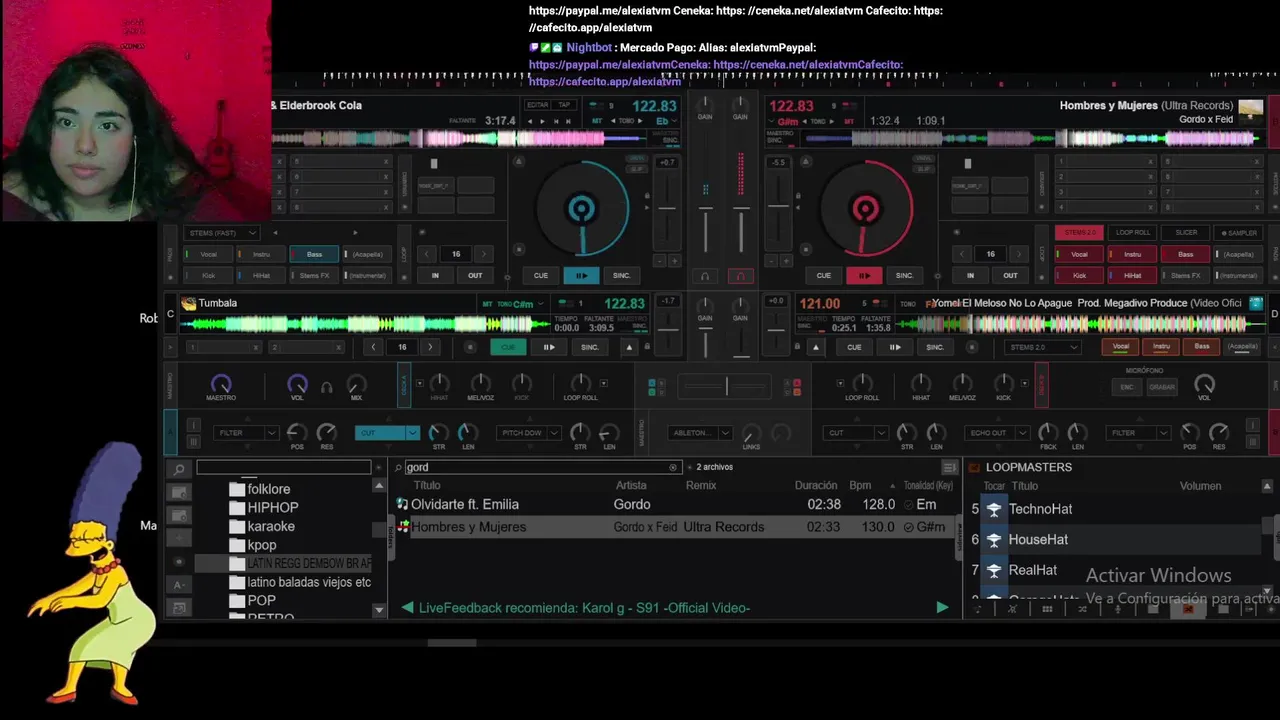Viewport: 1280px width, 720px height.
Task: Click the headphones icon next to VOL knob
Action: click(326, 386)
